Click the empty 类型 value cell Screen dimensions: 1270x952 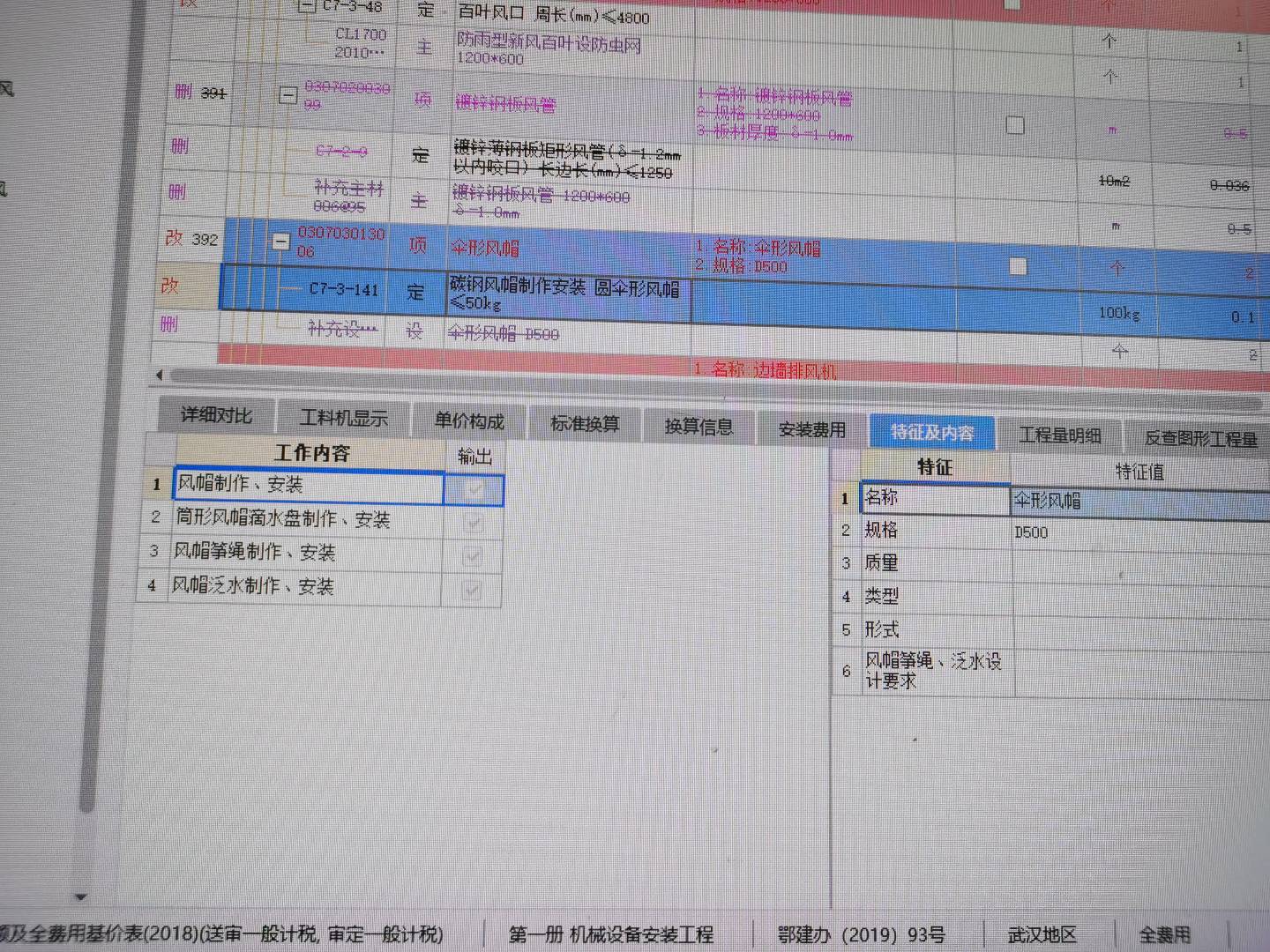click(1141, 599)
